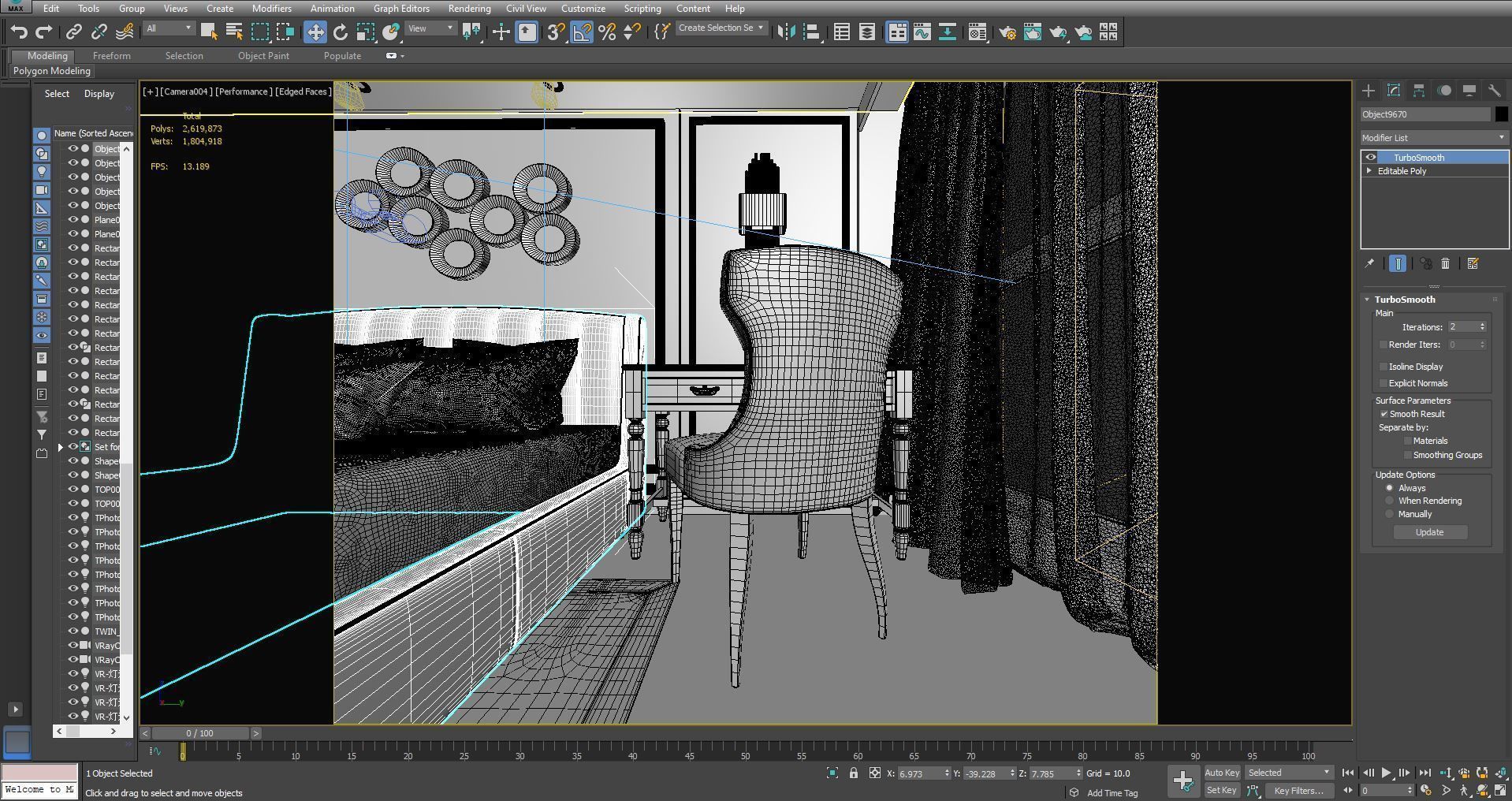Switch to the Modify command panel tab
Image resolution: width=1512 pixels, height=801 pixels.
(1394, 90)
